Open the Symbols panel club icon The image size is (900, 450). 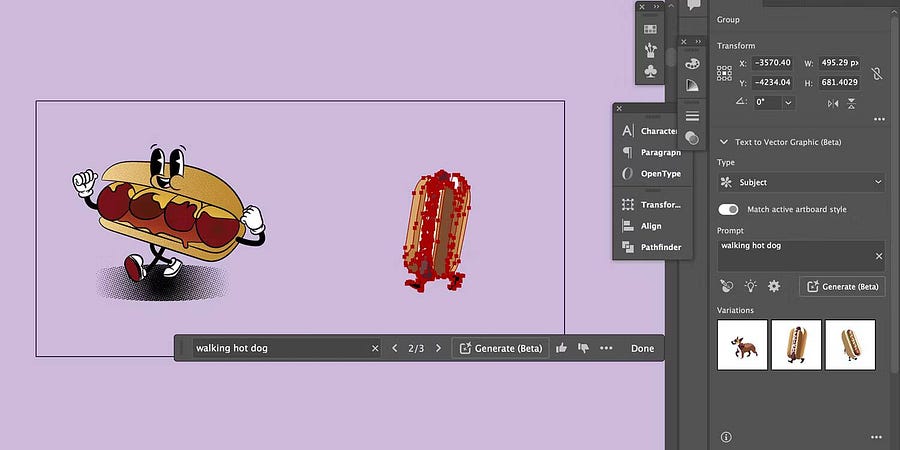tap(650, 71)
